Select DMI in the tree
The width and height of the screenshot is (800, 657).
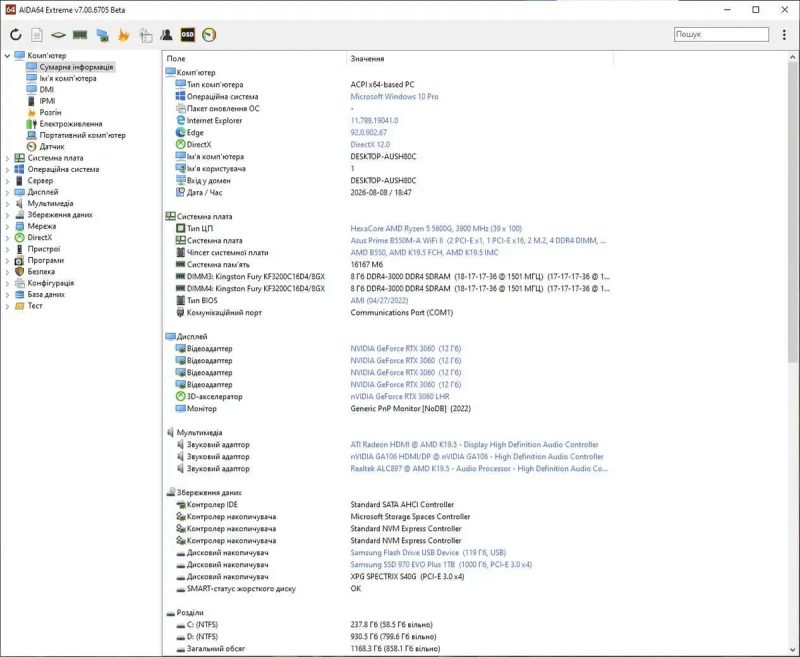(46, 89)
